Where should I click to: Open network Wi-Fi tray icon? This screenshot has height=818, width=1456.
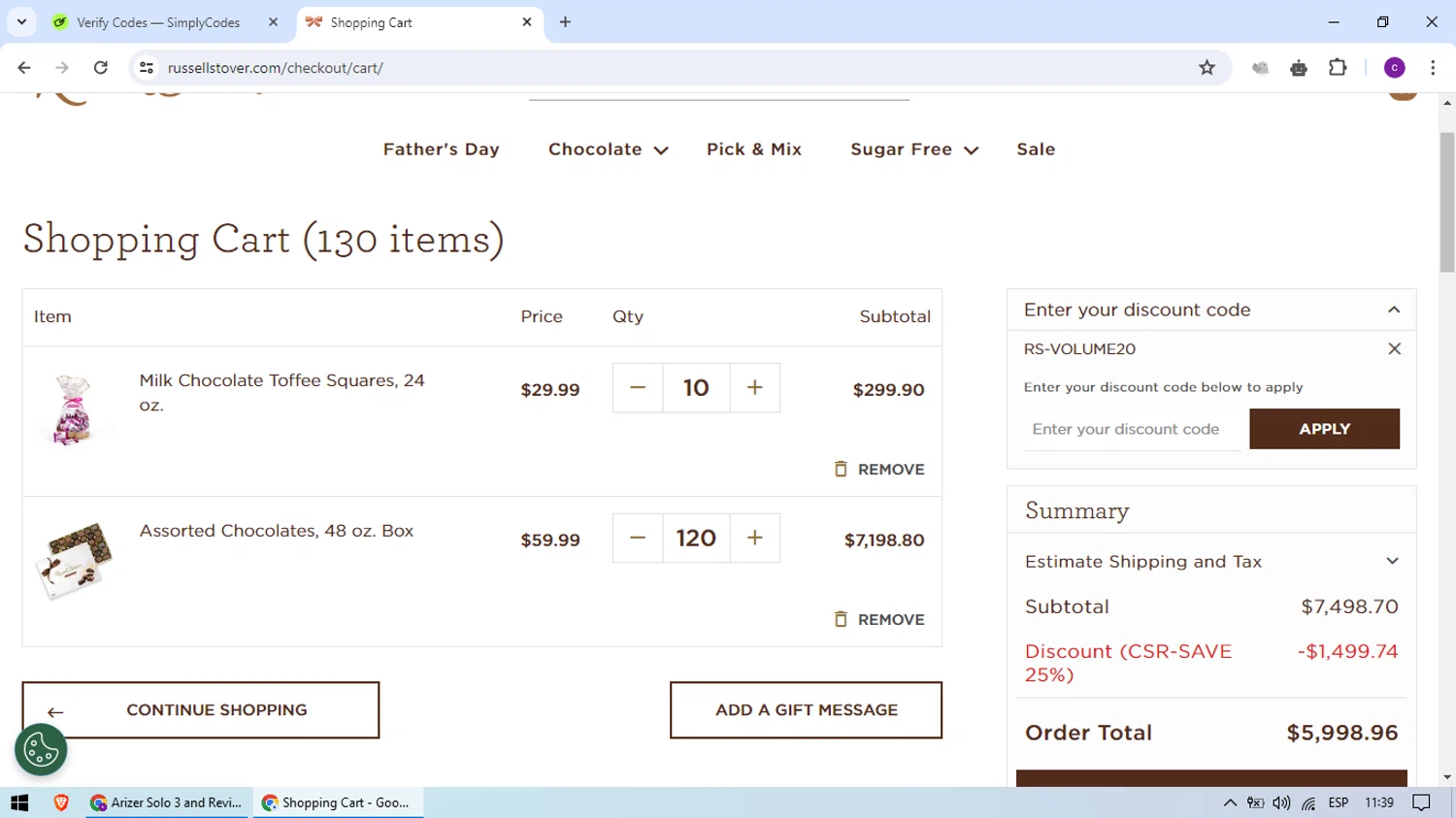coord(1308,802)
